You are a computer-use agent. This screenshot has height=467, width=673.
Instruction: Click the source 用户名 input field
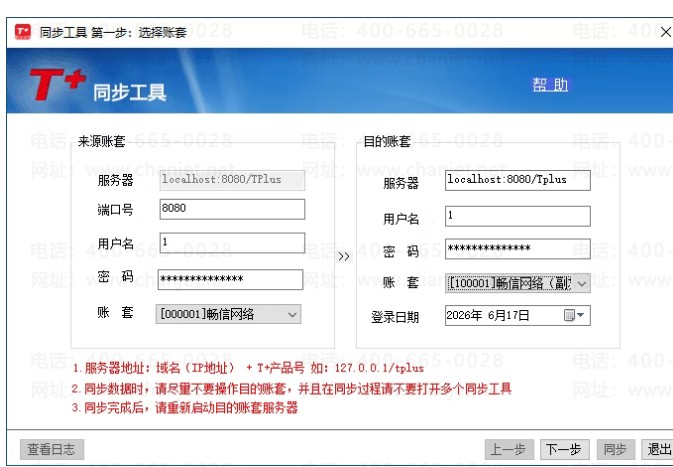(232, 243)
